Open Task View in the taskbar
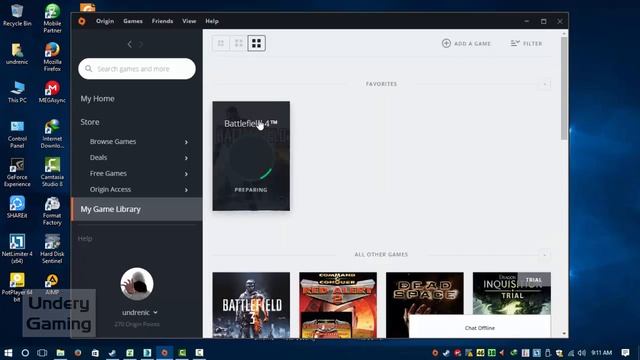 [42, 353]
